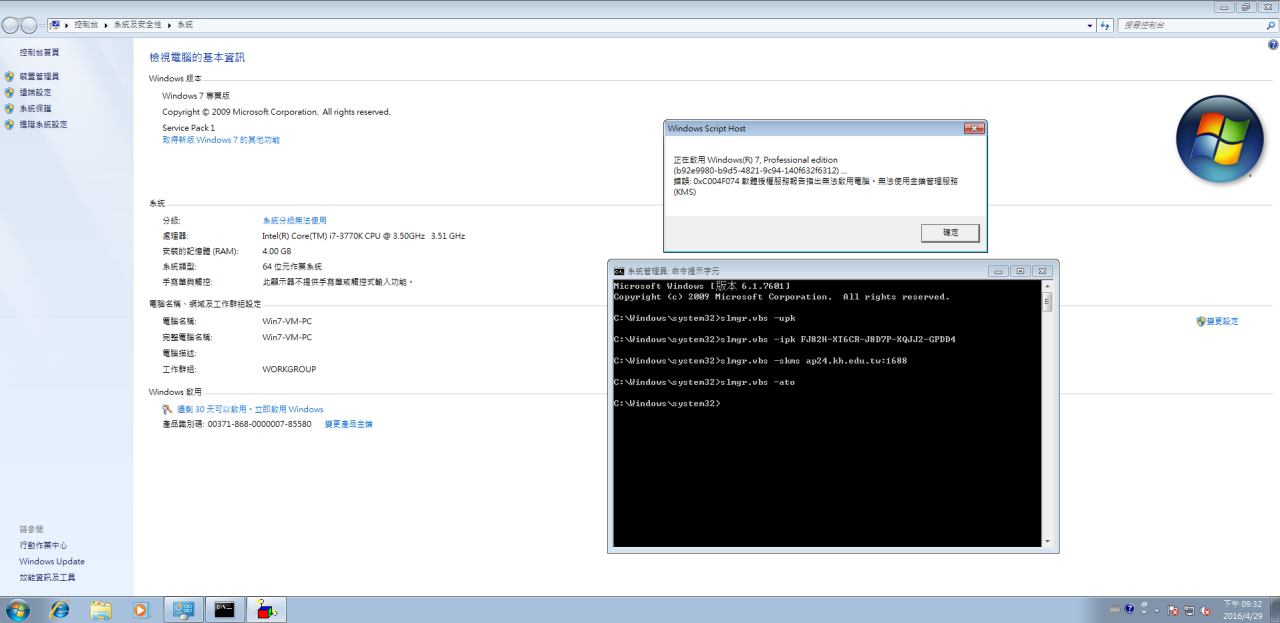Screen dimensions: 1280x623
Task: Select 控制台 breadcrumb in address bar
Action: (x=86, y=24)
